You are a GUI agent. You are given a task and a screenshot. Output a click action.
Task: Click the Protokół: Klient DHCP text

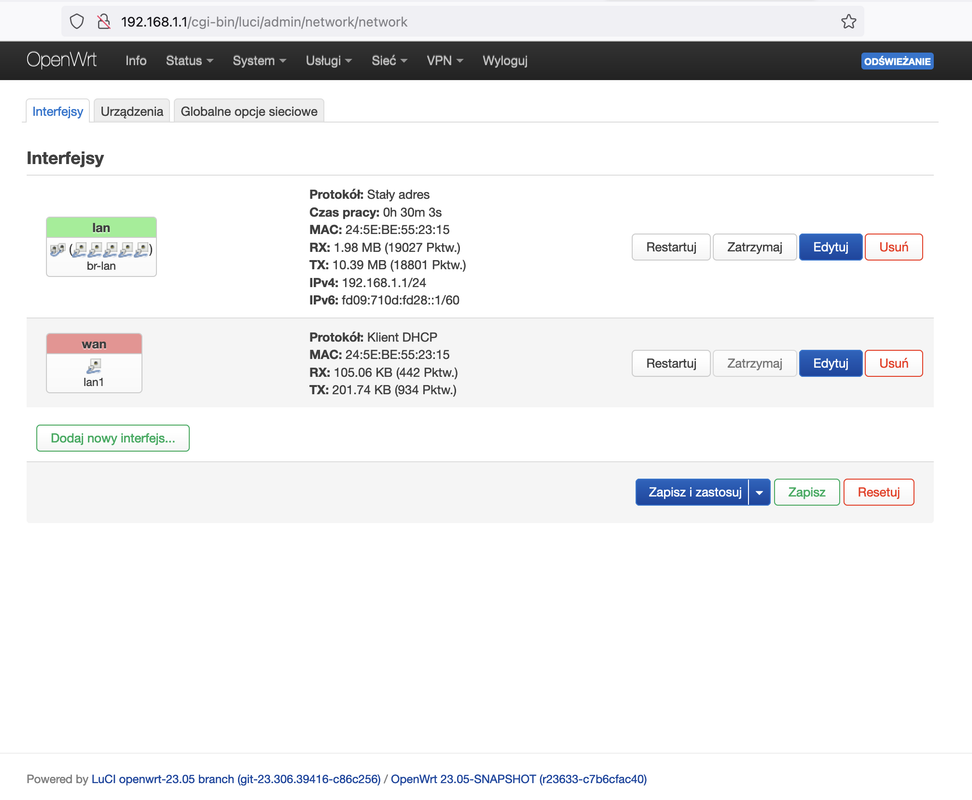373,337
